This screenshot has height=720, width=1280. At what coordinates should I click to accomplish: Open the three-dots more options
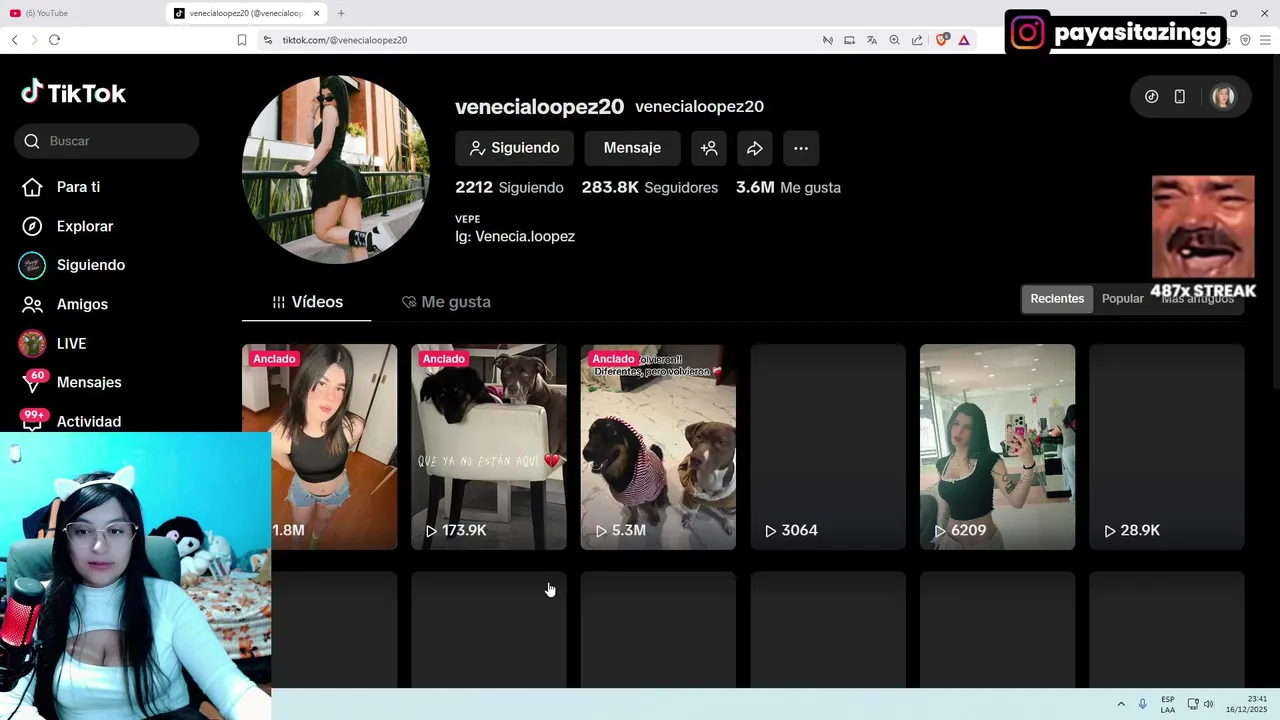[x=801, y=148]
